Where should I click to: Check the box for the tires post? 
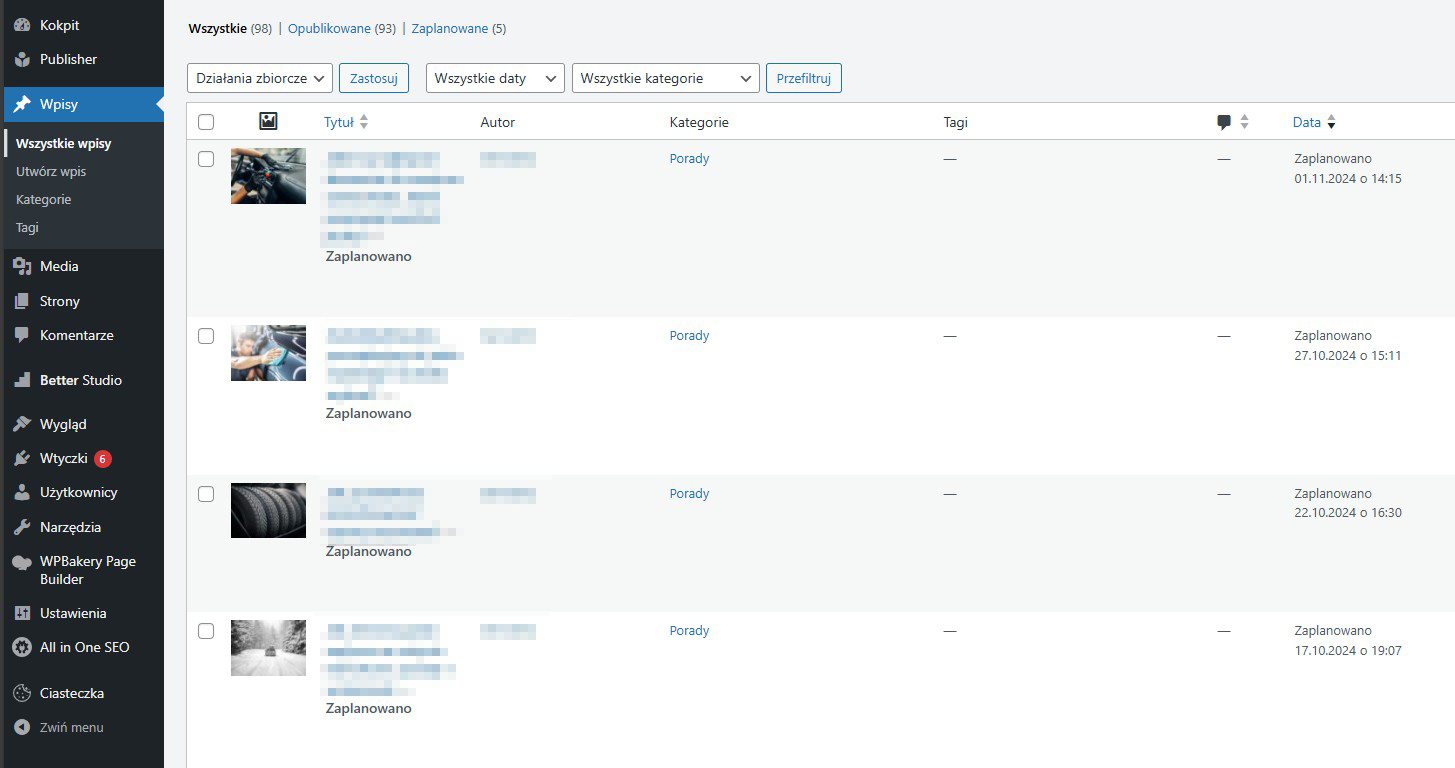pyautogui.click(x=206, y=494)
